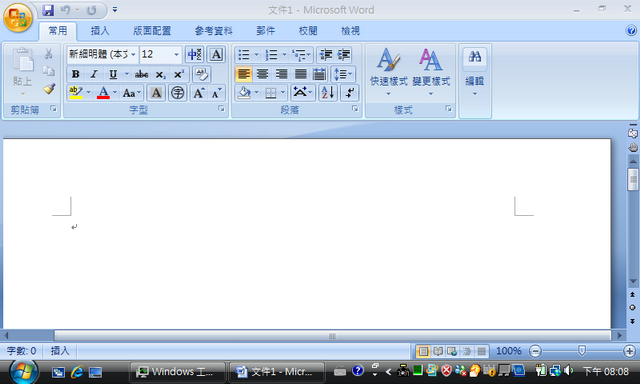The image size is (640, 384).
Task: Click the 100% zoom level
Action: pyautogui.click(x=509, y=351)
